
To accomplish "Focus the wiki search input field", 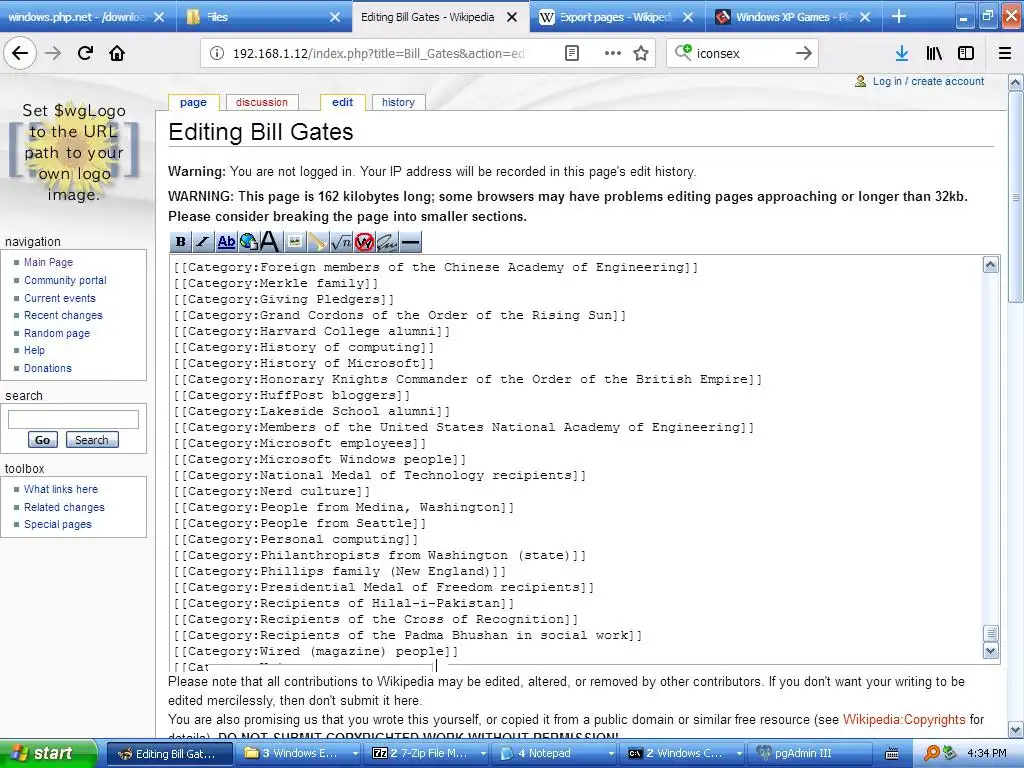I will (73, 419).
